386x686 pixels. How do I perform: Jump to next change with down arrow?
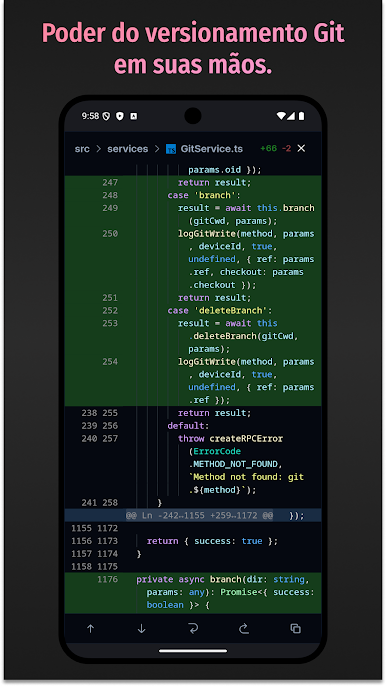point(141,629)
